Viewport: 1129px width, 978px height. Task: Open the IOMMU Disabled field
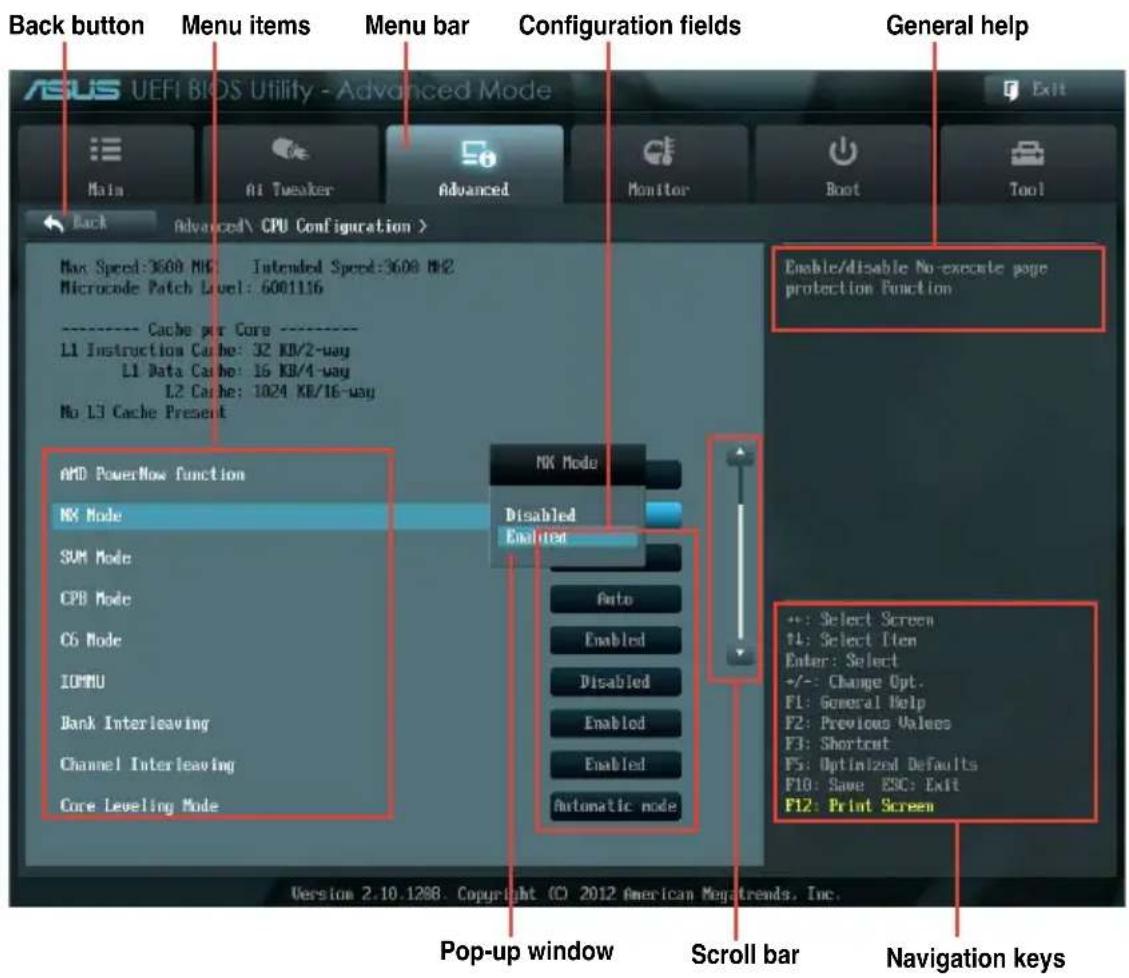(615, 681)
